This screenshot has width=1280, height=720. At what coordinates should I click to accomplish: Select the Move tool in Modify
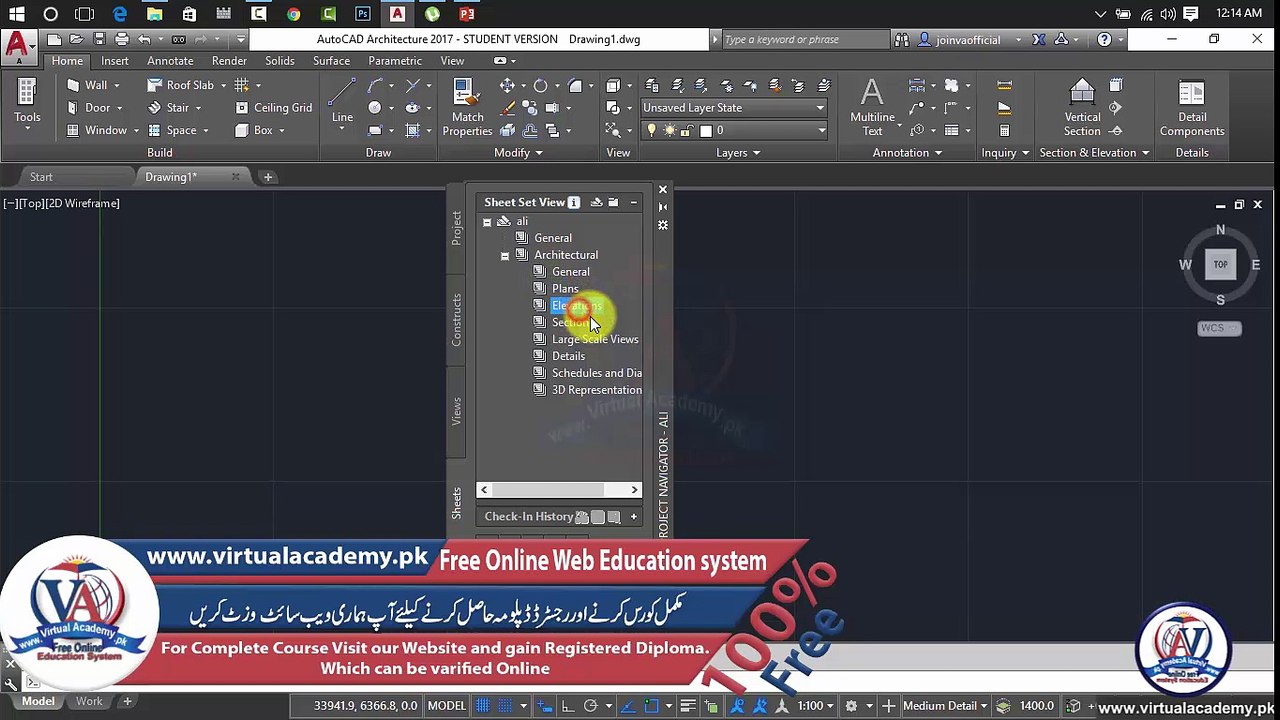[507, 86]
